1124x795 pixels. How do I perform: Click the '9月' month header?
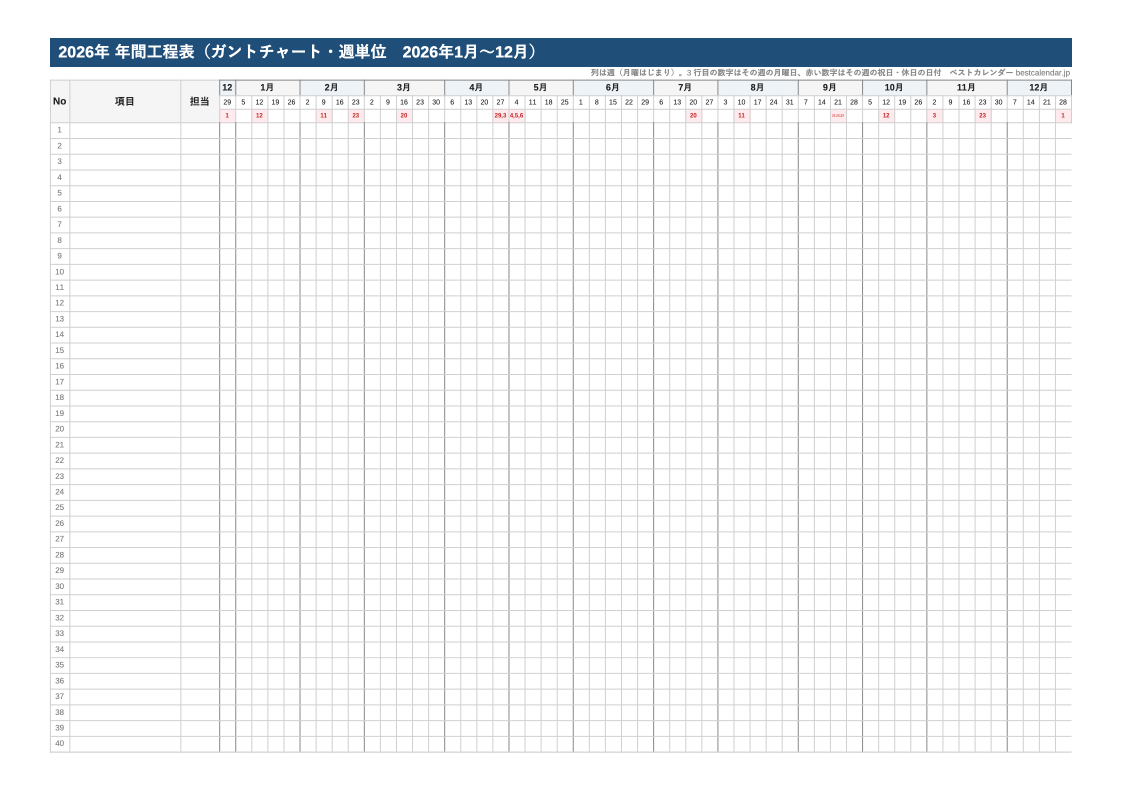830,87
